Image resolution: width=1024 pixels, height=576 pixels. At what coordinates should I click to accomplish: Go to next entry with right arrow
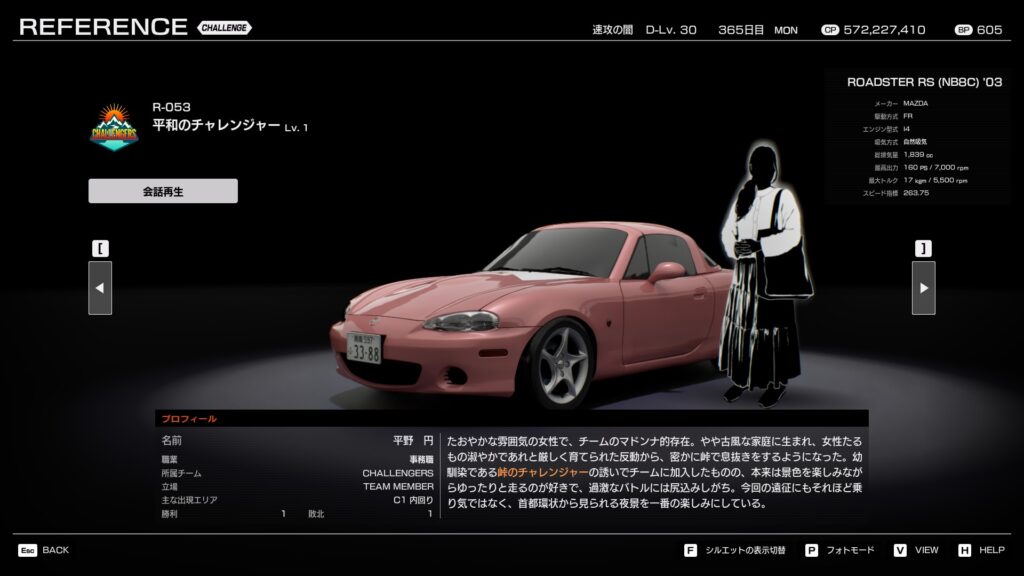pyautogui.click(x=923, y=288)
